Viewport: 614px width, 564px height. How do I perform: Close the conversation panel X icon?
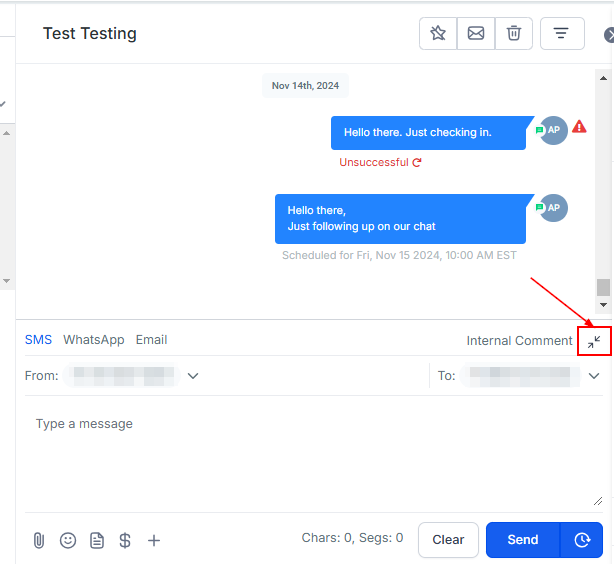coord(609,35)
